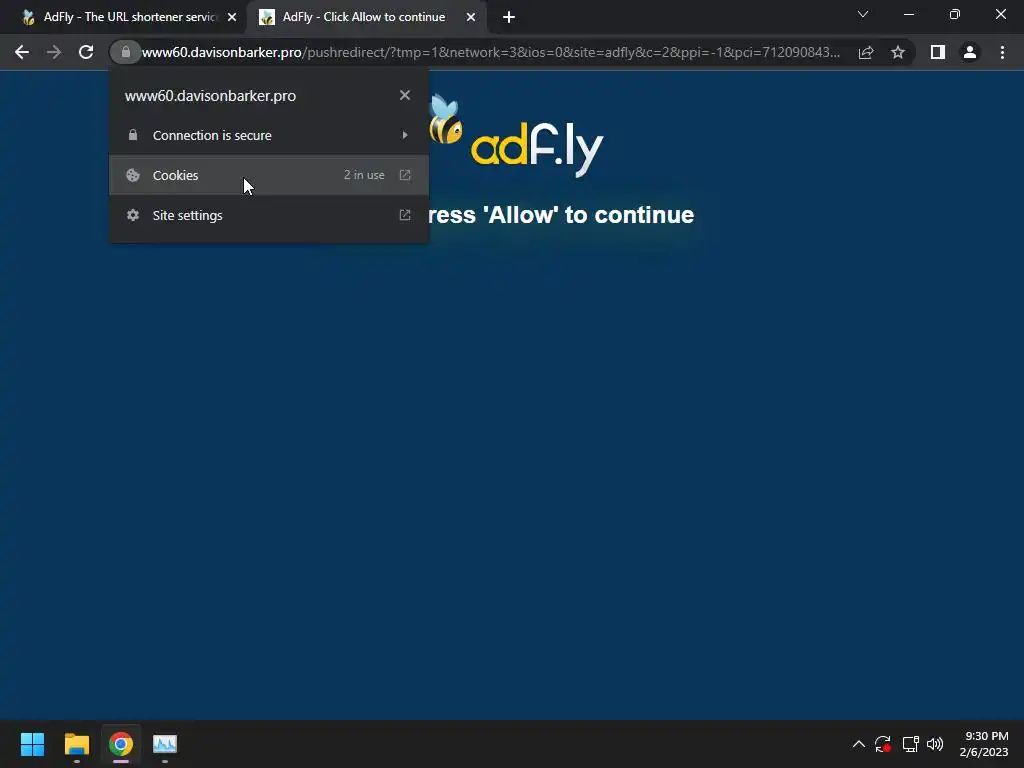
Task: Click the gear icon for Site settings
Action: (133, 215)
